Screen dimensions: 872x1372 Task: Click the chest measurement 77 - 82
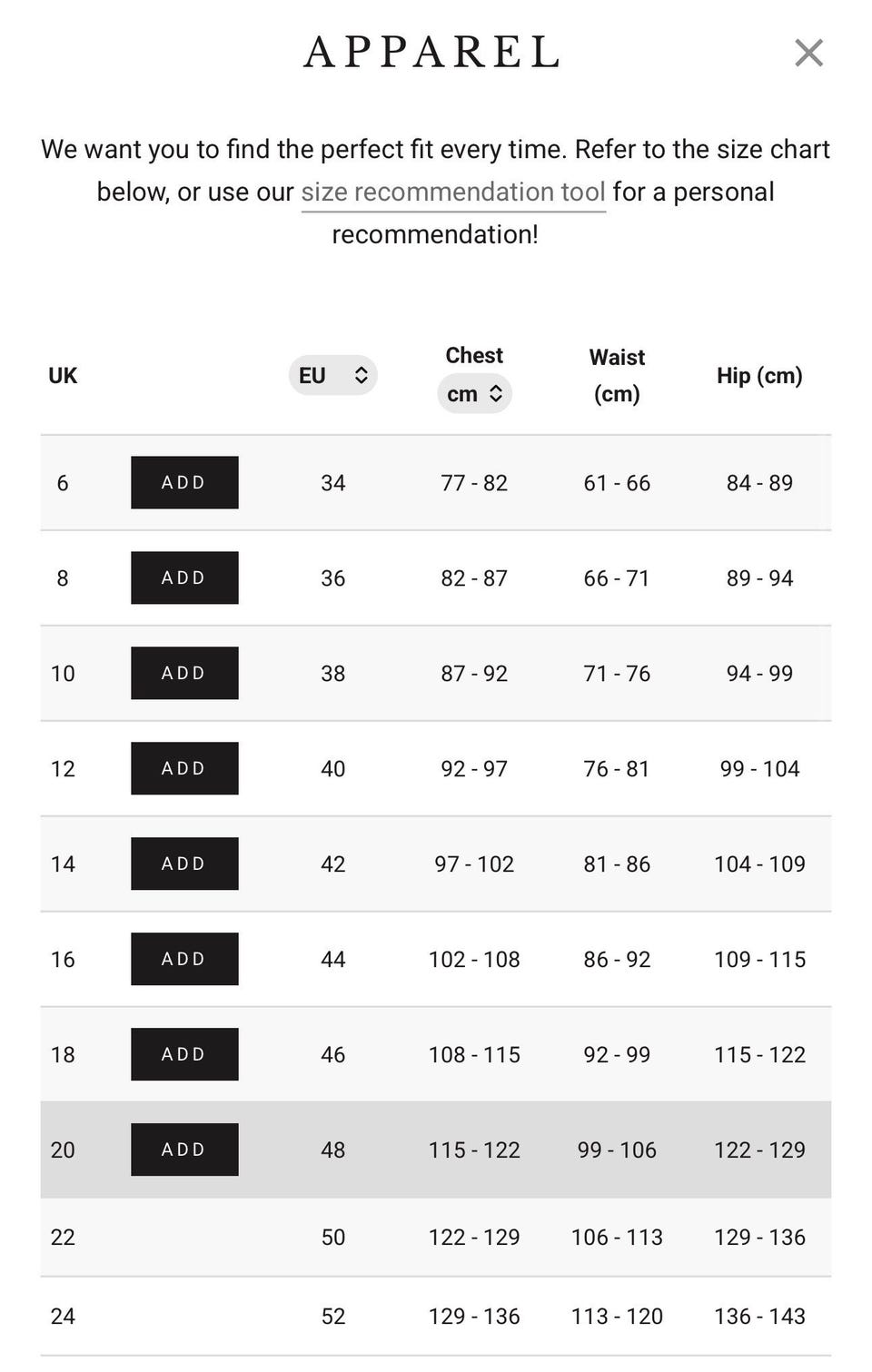[x=474, y=483]
